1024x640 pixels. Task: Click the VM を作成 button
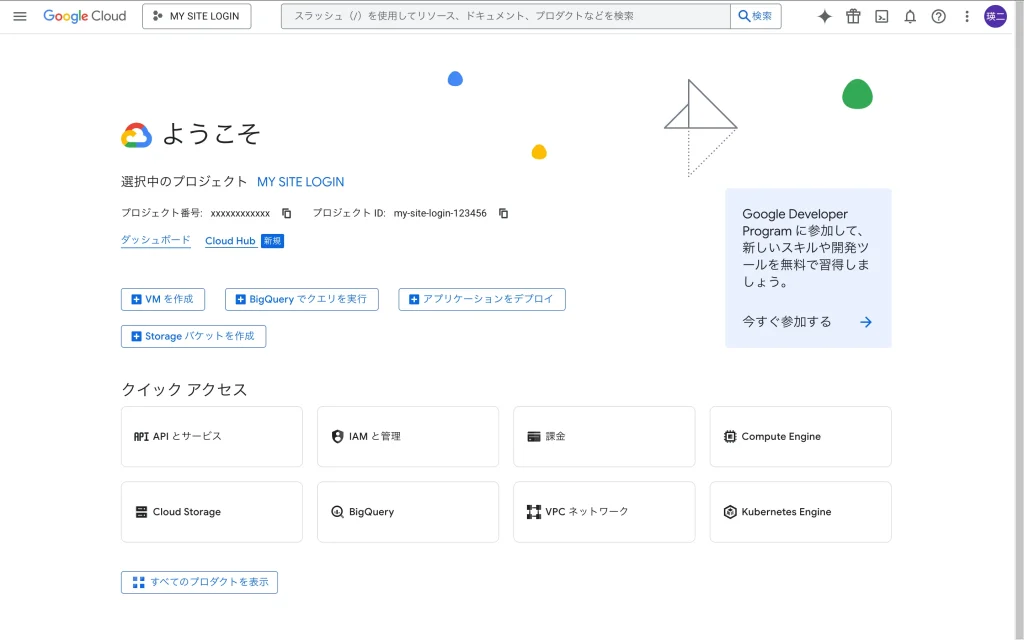pos(163,299)
